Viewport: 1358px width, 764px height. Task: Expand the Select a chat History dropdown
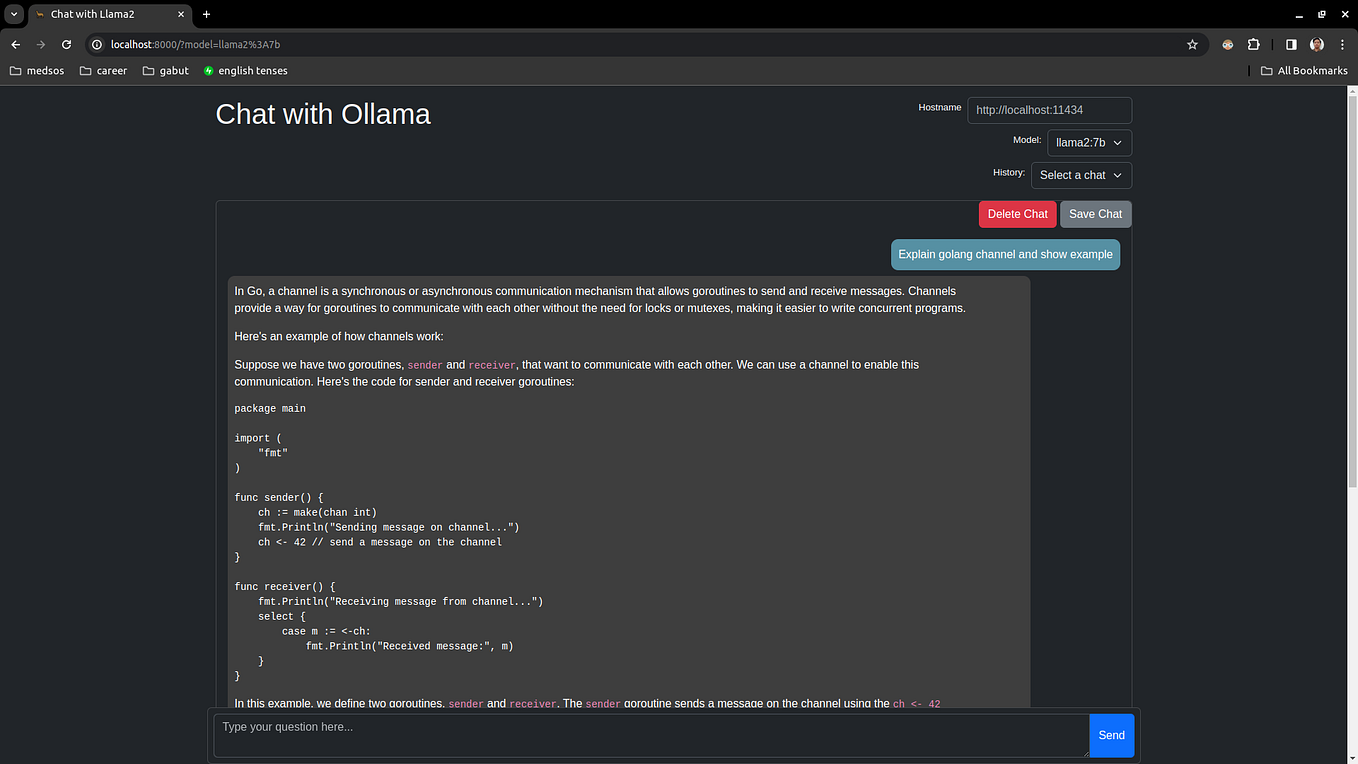coord(1080,175)
